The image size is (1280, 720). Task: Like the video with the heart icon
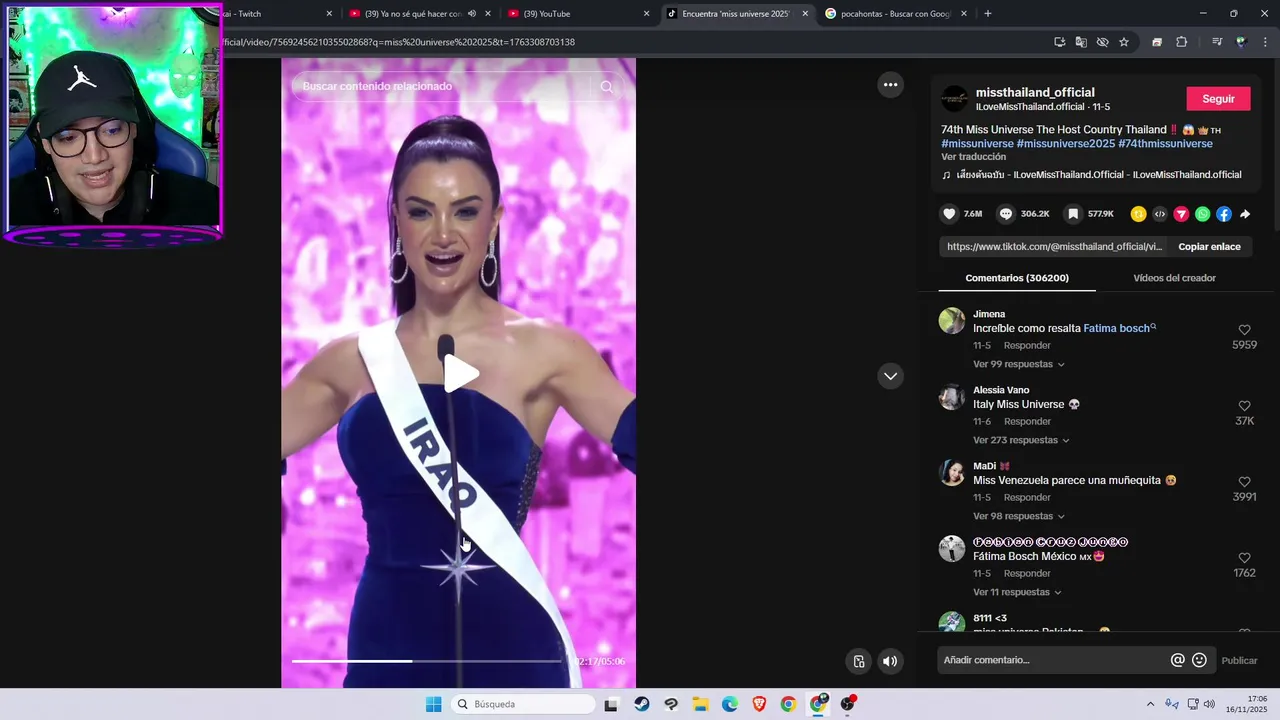949,214
